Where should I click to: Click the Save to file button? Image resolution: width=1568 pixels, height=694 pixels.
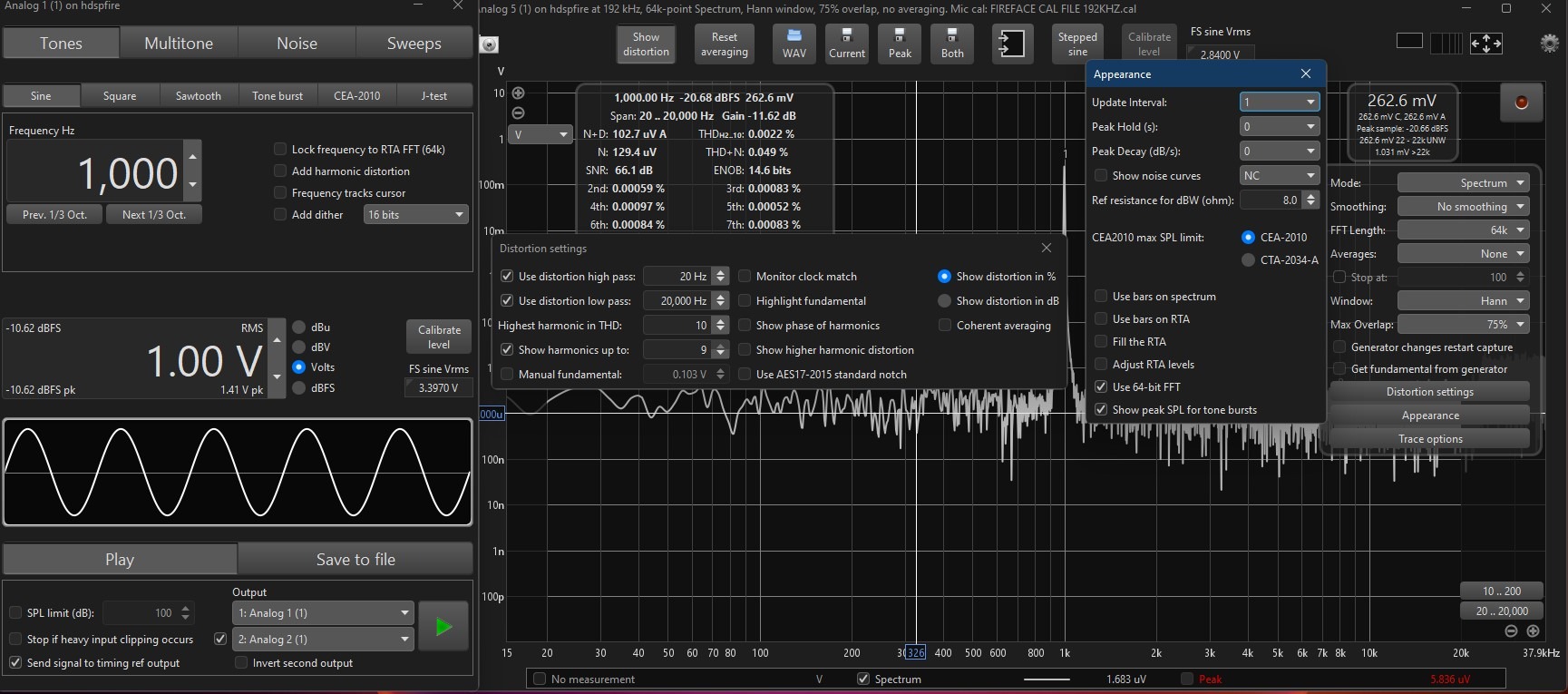click(x=355, y=559)
